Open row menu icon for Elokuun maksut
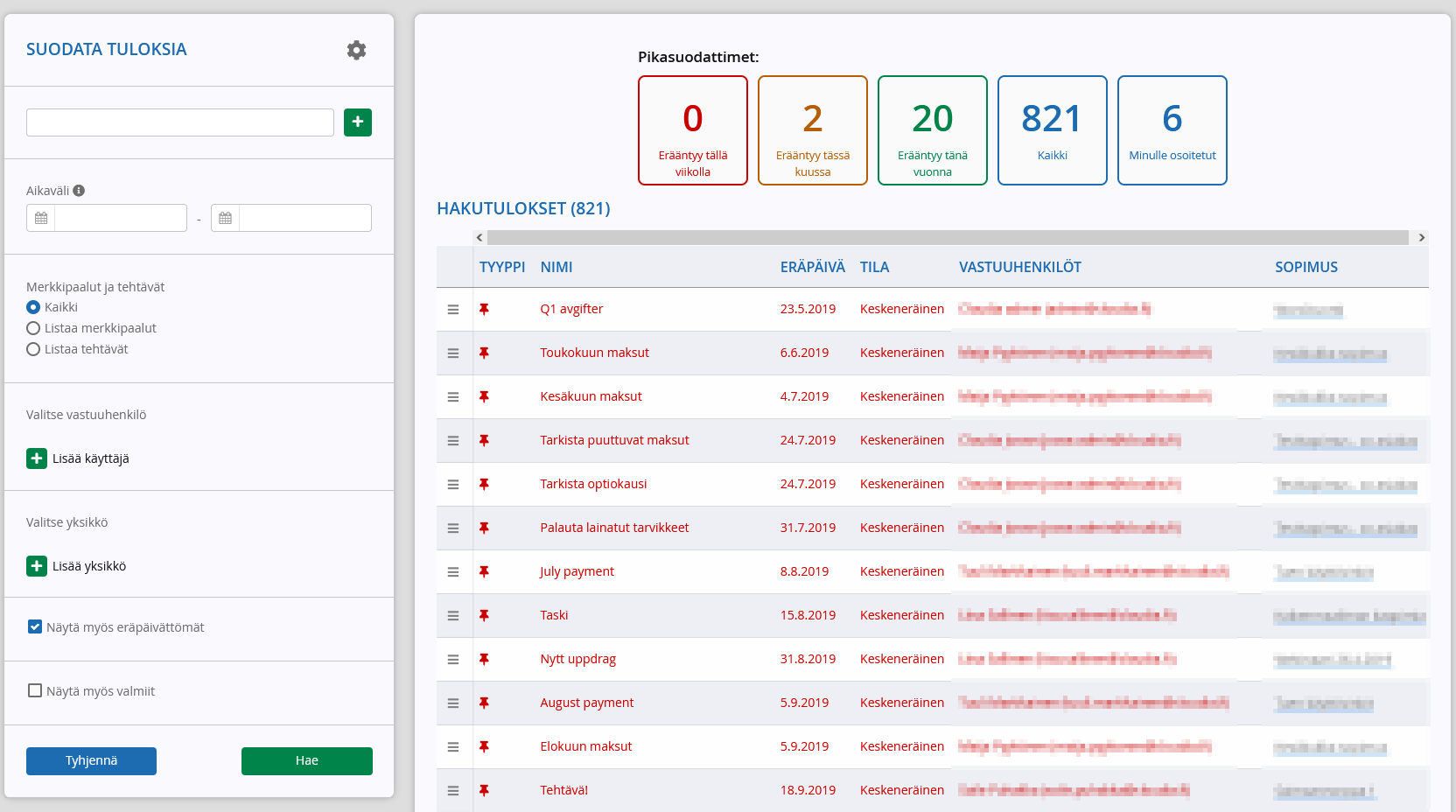Viewport: 1456px width, 812px height. coord(453,747)
